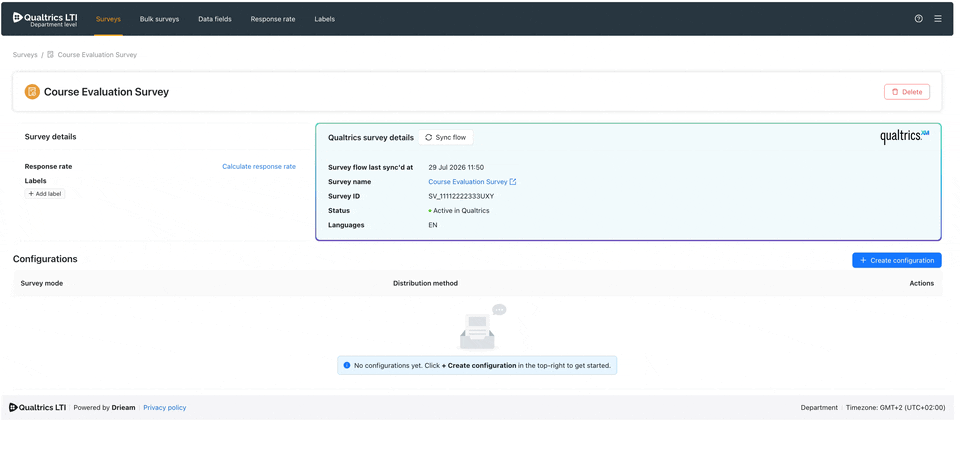Screen dimensions: 960x454
Task: Open the Response rate tab
Action: (x=272, y=19)
